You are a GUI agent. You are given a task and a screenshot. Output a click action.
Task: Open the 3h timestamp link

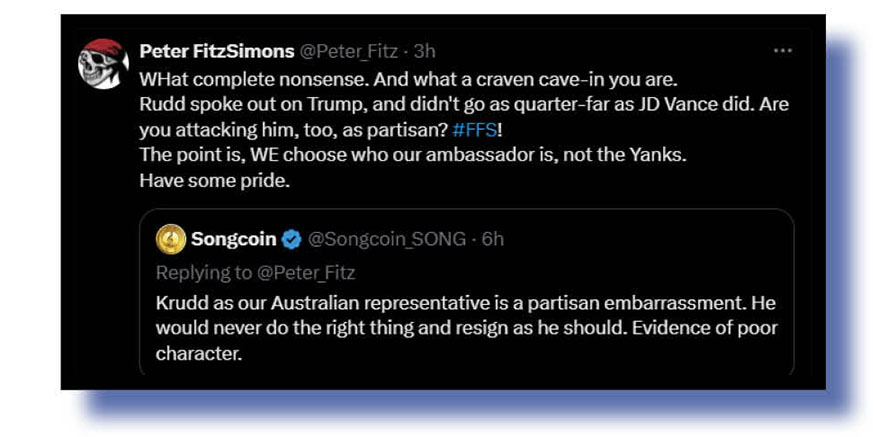point(425,51)
